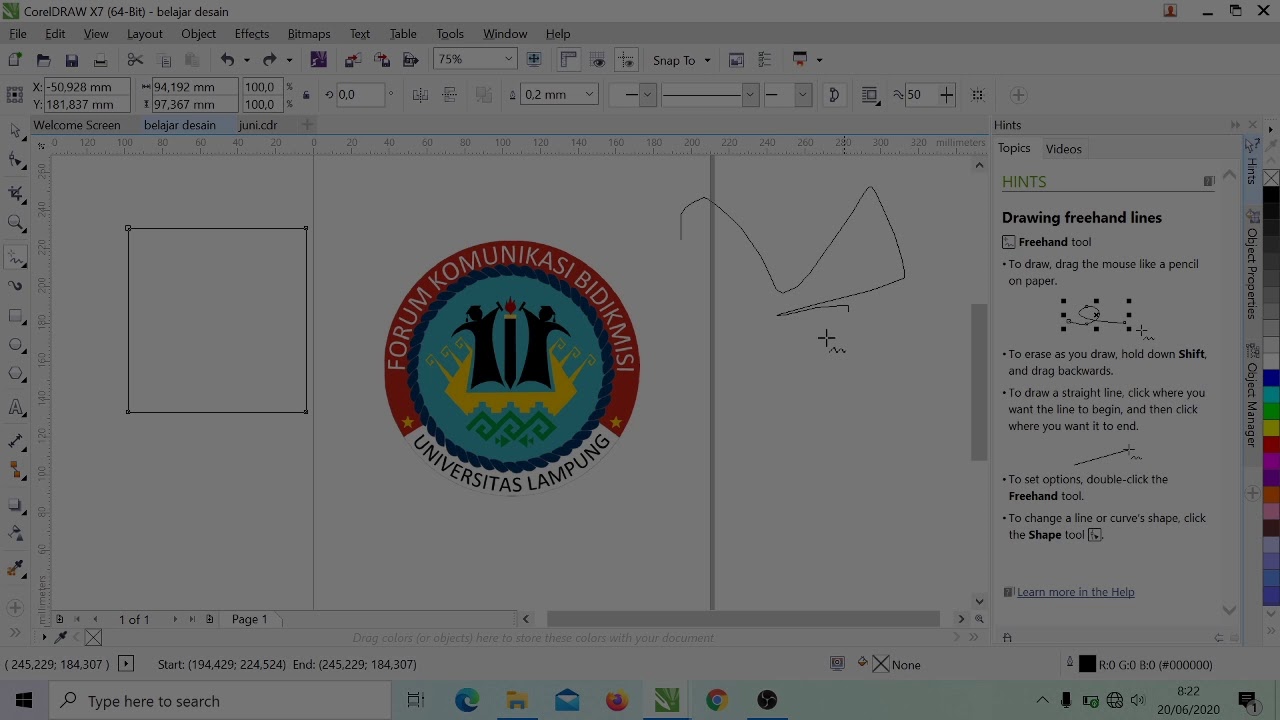Select the Connector tool
1280x720 pixels.
pyautogui.click(x=15, y=470)
